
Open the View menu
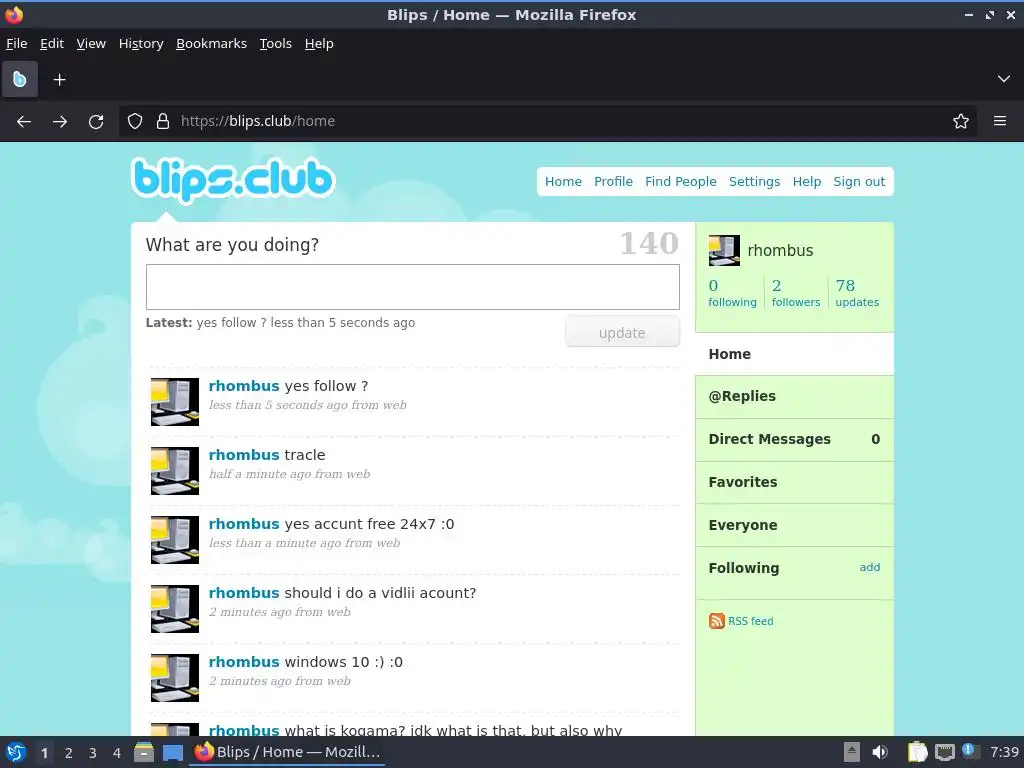pos(91,44)
